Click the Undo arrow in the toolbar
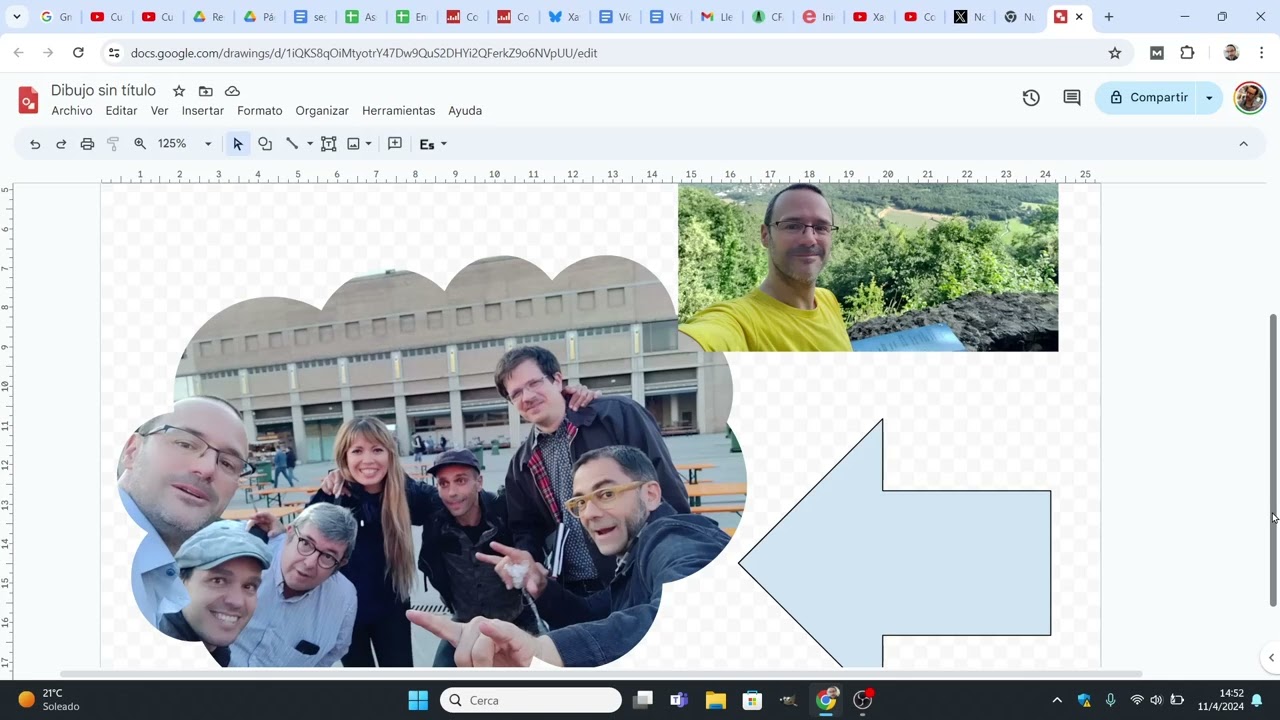This screenshot has height=720, width=1280. 35,144
